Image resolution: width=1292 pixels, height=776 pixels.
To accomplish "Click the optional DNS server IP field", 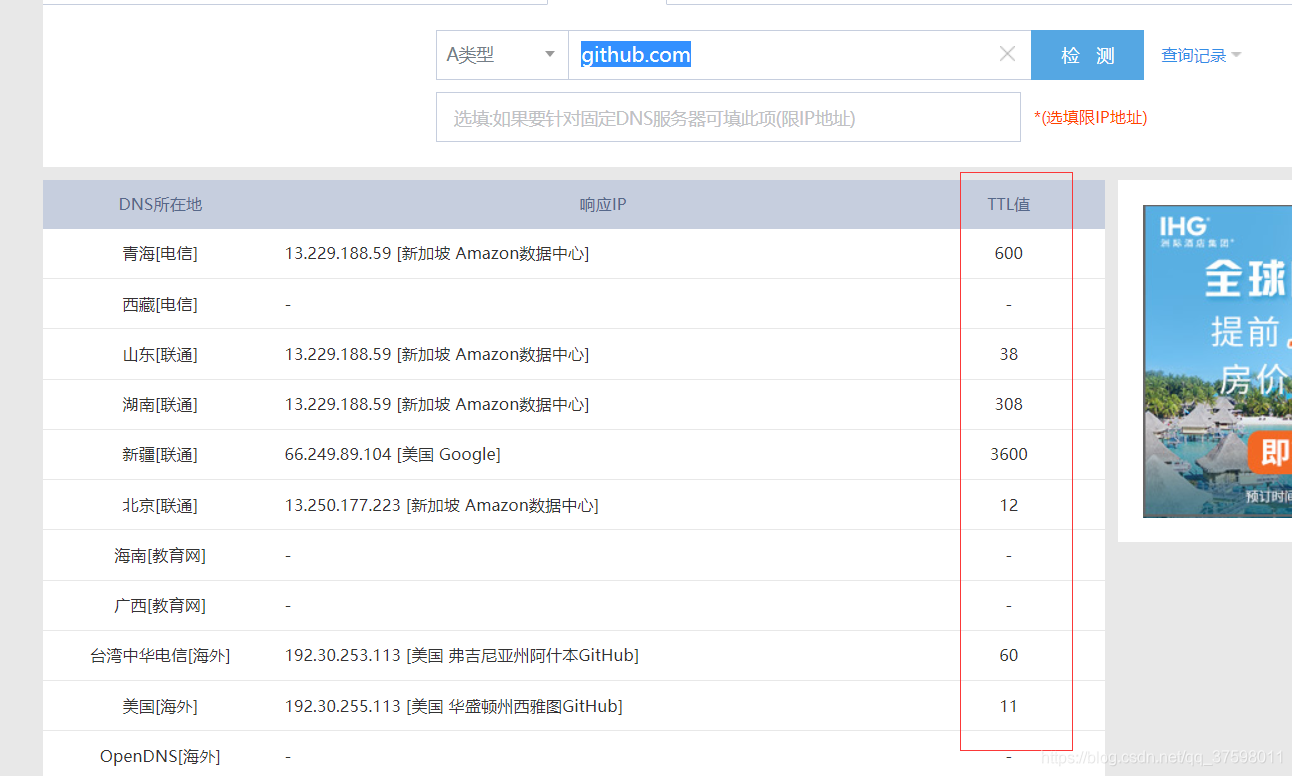I will pos(728,117).
